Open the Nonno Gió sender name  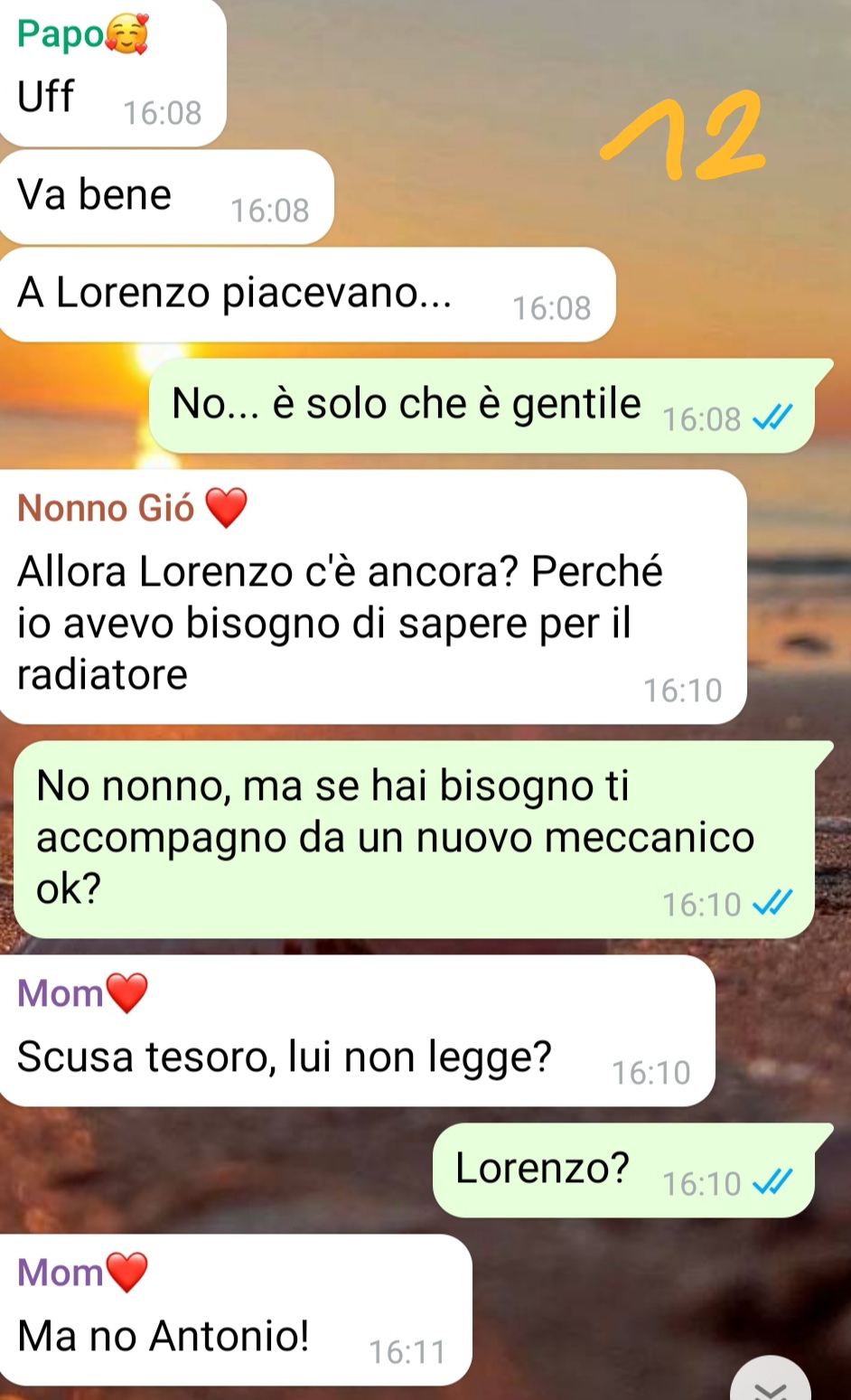(x=106, y=508)
